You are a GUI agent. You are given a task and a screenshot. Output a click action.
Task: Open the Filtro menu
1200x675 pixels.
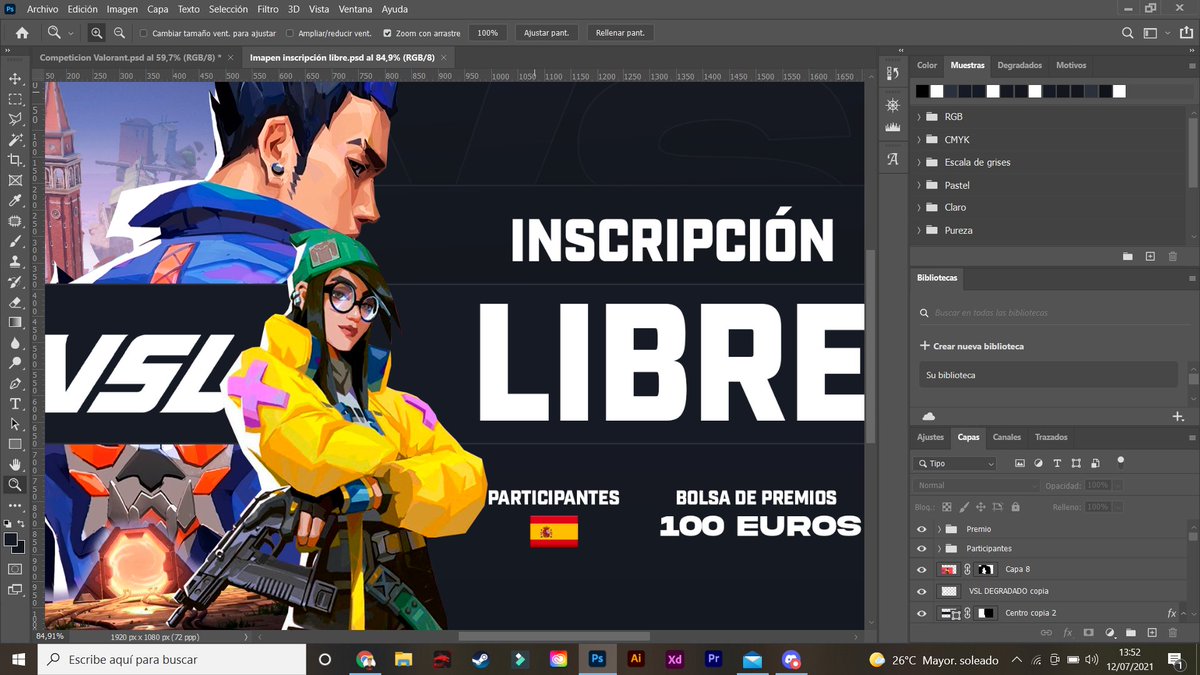coord(268,9)
